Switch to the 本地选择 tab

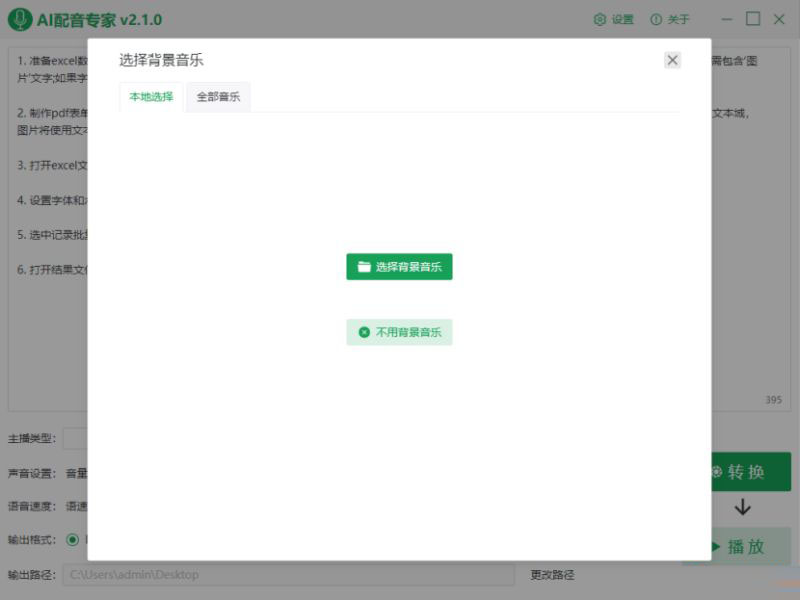[x=151, y=97]
